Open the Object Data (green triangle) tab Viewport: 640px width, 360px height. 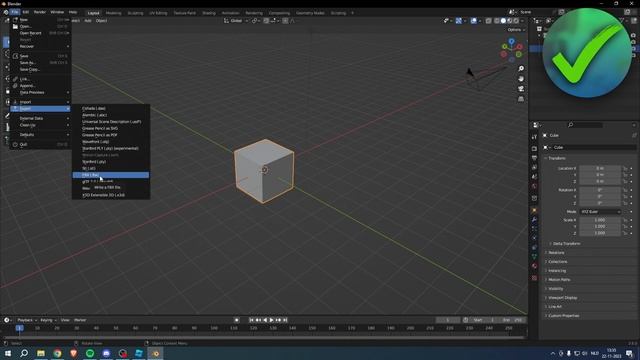(x=534, y=257)
